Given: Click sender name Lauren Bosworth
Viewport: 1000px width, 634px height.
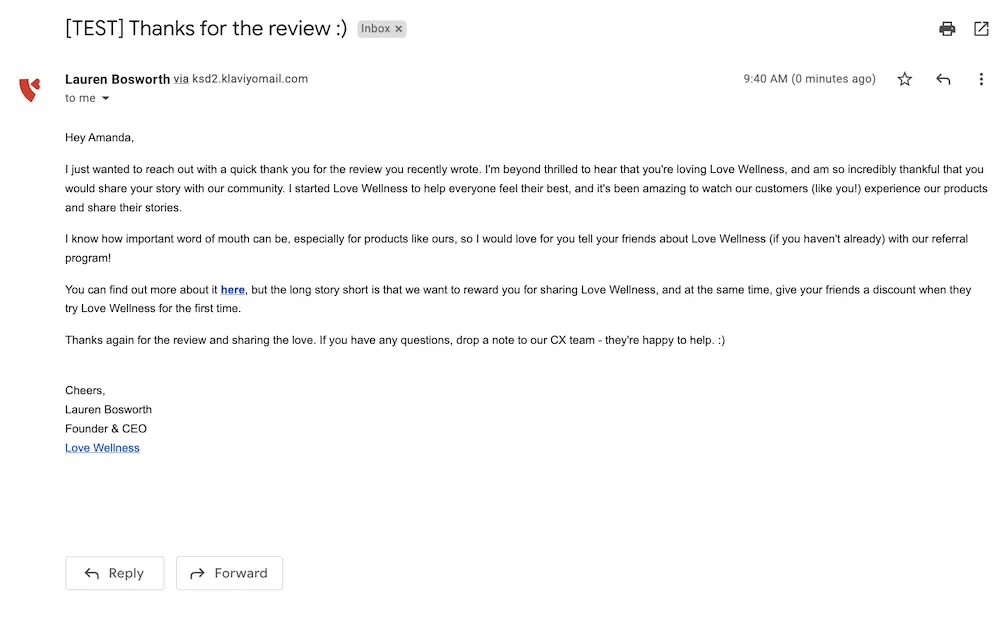Looking at the screenshot, I should (117, 79).
